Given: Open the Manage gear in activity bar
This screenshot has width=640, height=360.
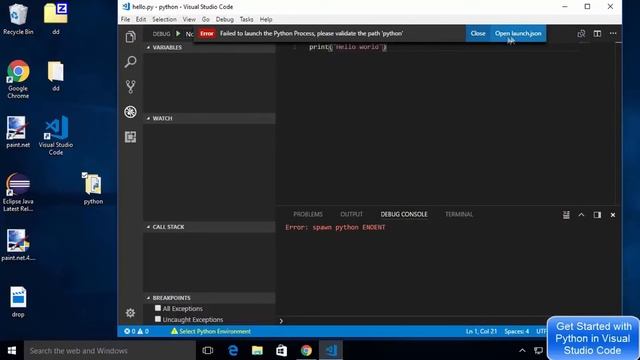Looking at the screenshot, I should coord(130,313).
